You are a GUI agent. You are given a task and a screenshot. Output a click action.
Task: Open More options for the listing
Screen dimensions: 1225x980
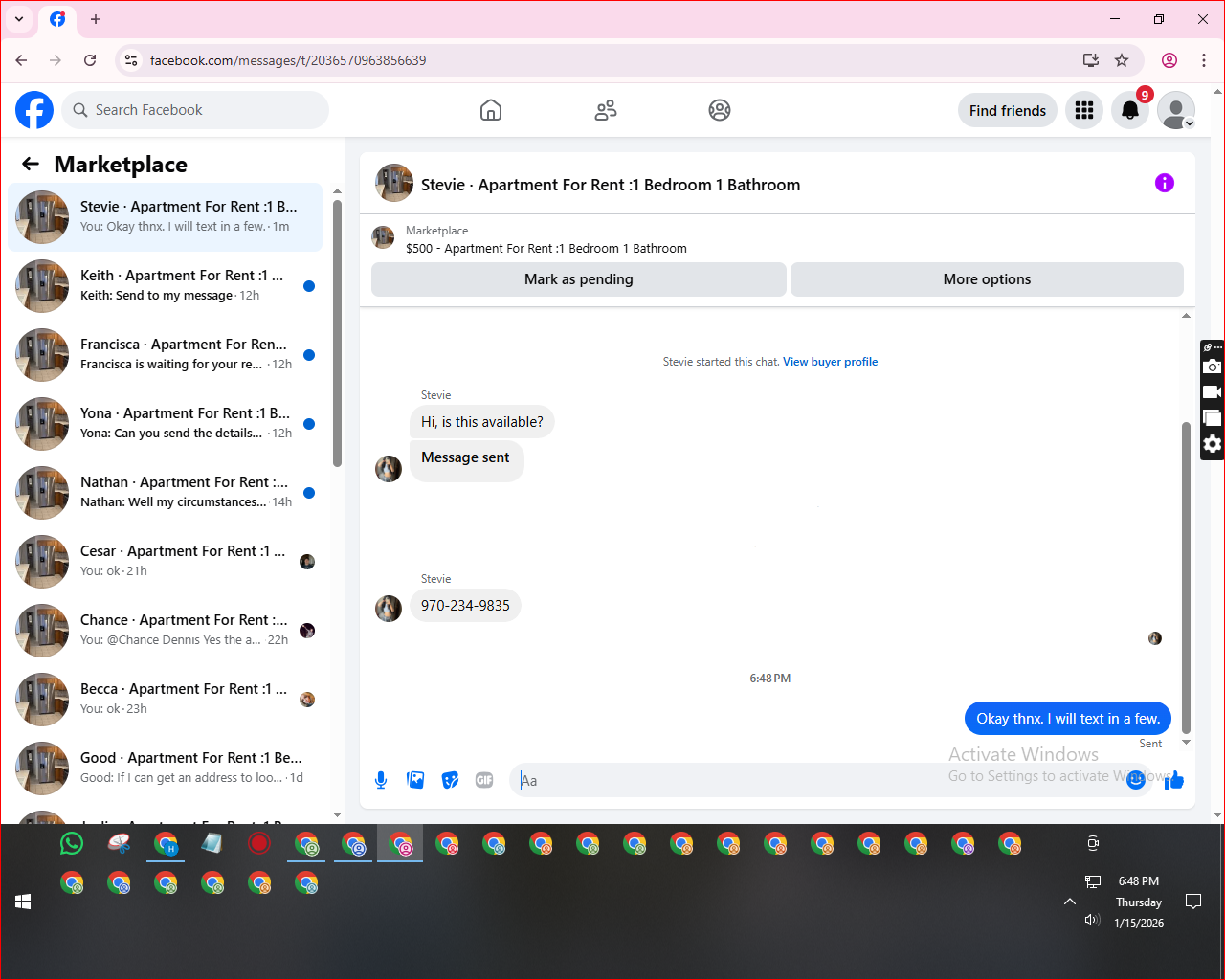tap(987, 279)
